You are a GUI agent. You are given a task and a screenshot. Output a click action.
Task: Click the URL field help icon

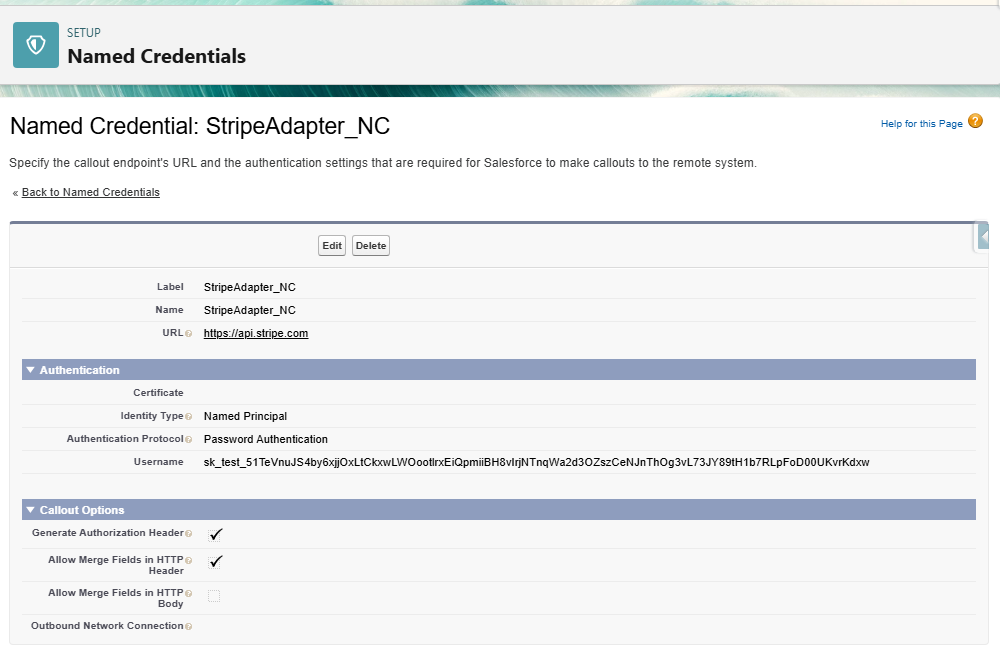tap(188, 334)
